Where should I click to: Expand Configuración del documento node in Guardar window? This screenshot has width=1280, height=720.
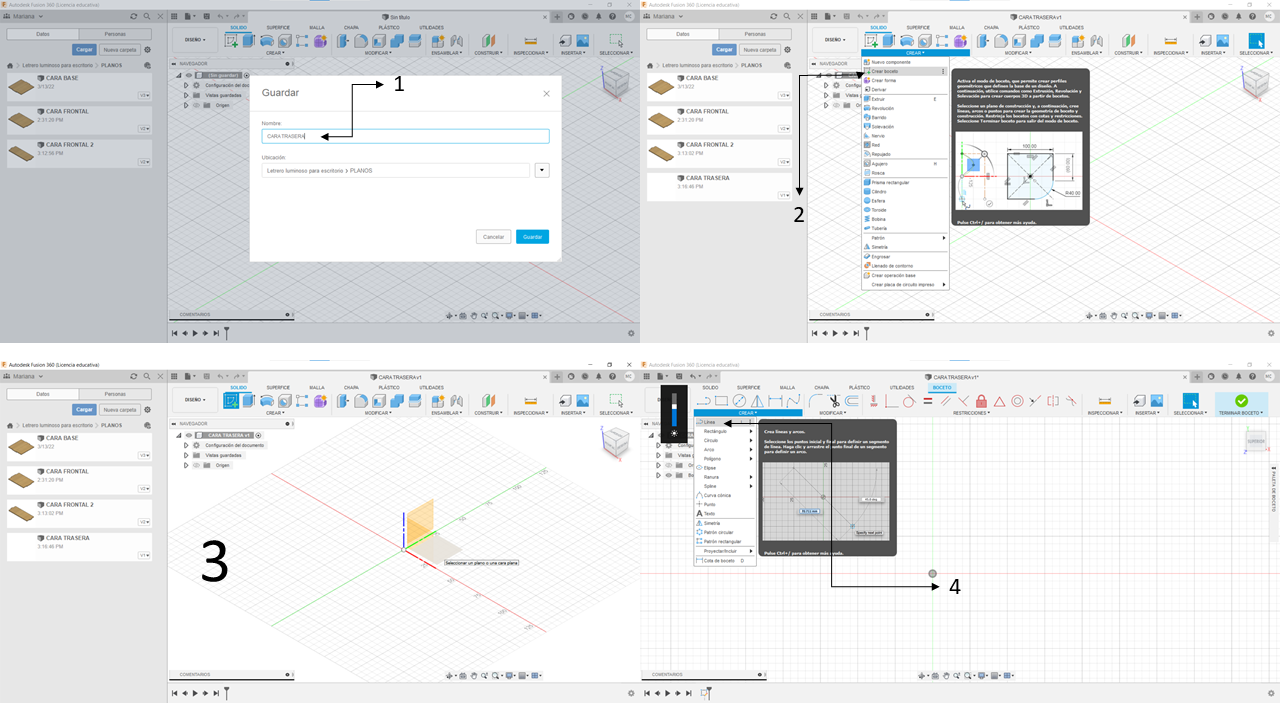click(186, 85)
